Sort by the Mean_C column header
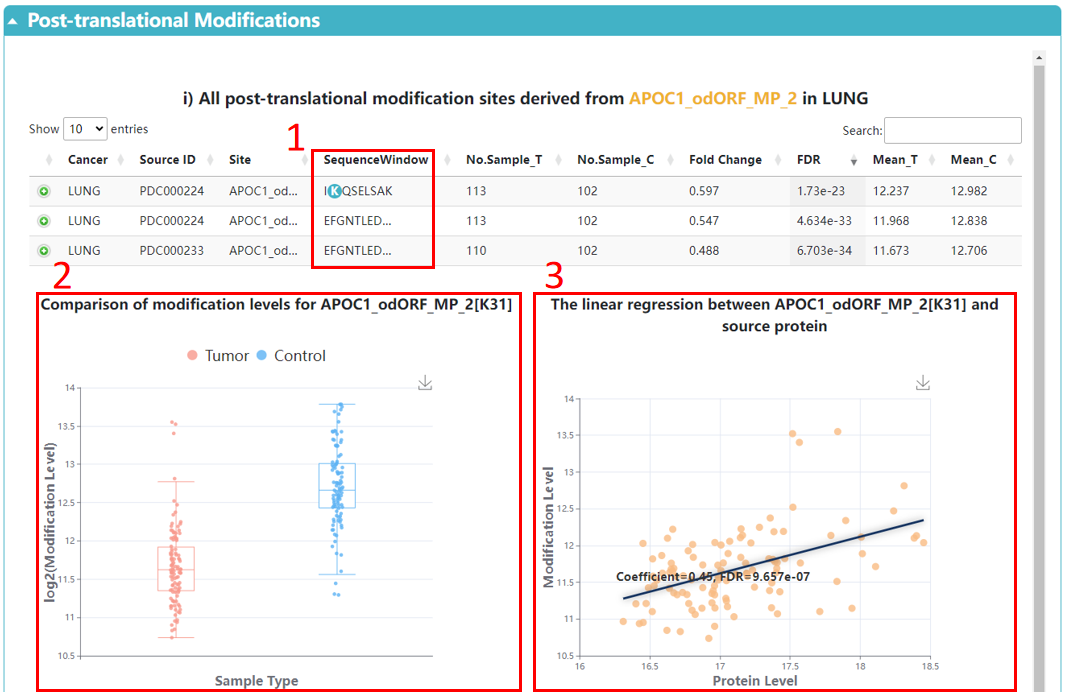1065x699 pixels. point(973,160)
